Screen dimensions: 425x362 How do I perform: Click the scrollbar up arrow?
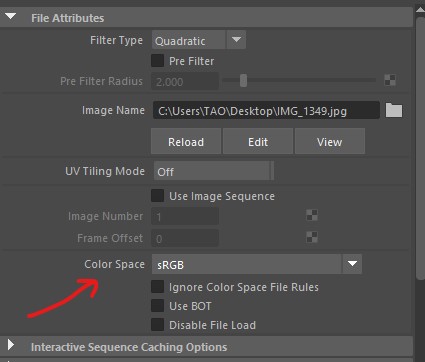pos(421,9)
